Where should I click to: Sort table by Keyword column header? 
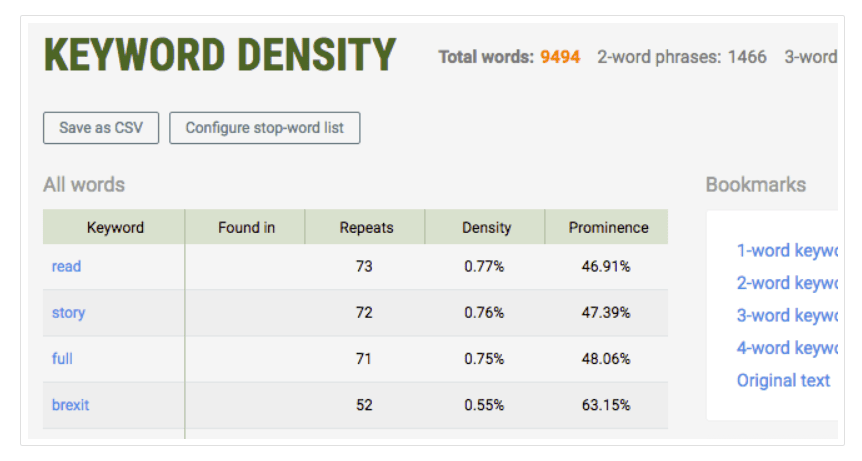pos(114,227)
